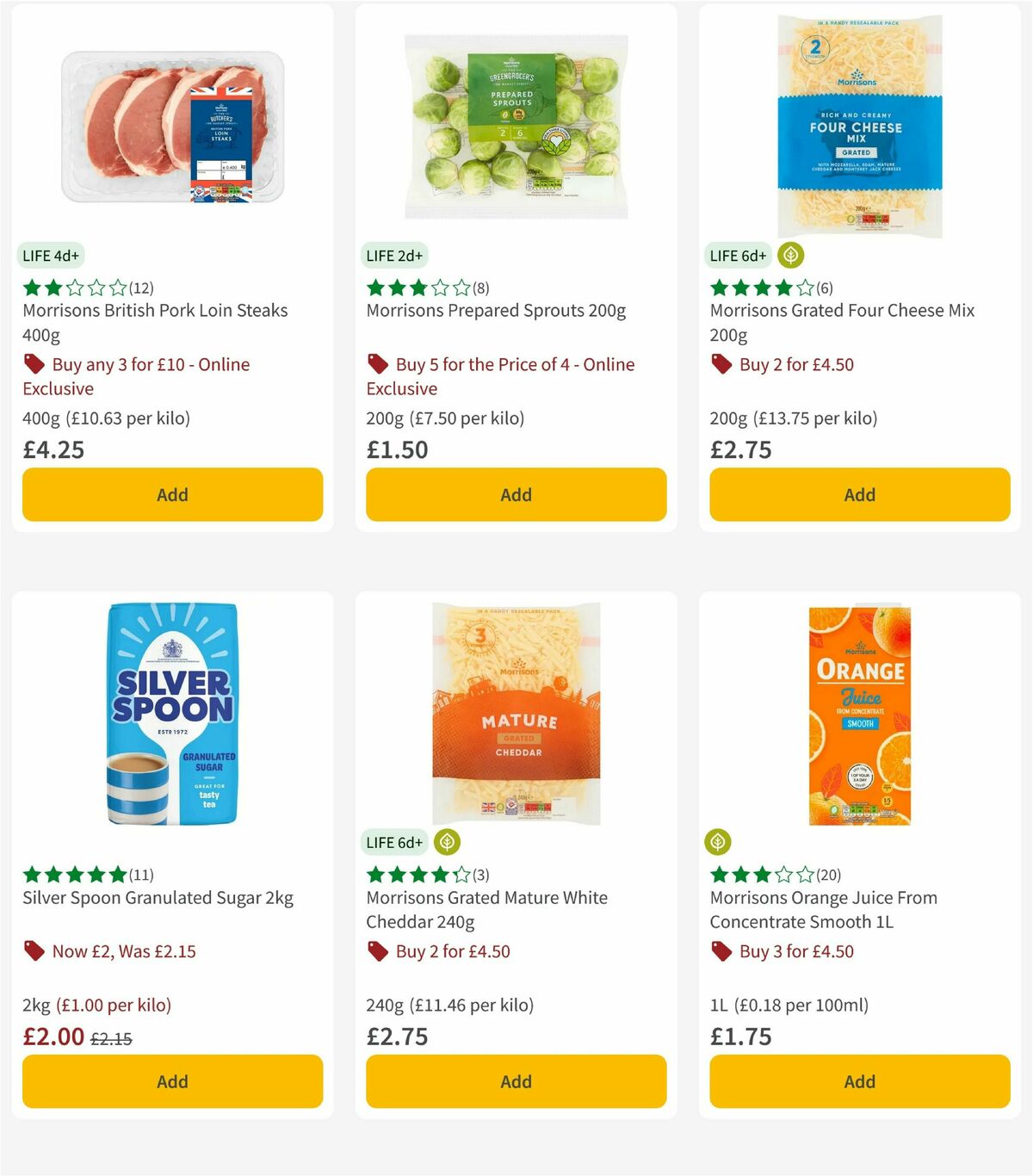
Task: Add Silver Spoon Granulated Sugar to basket
Action: [171, 1081]
